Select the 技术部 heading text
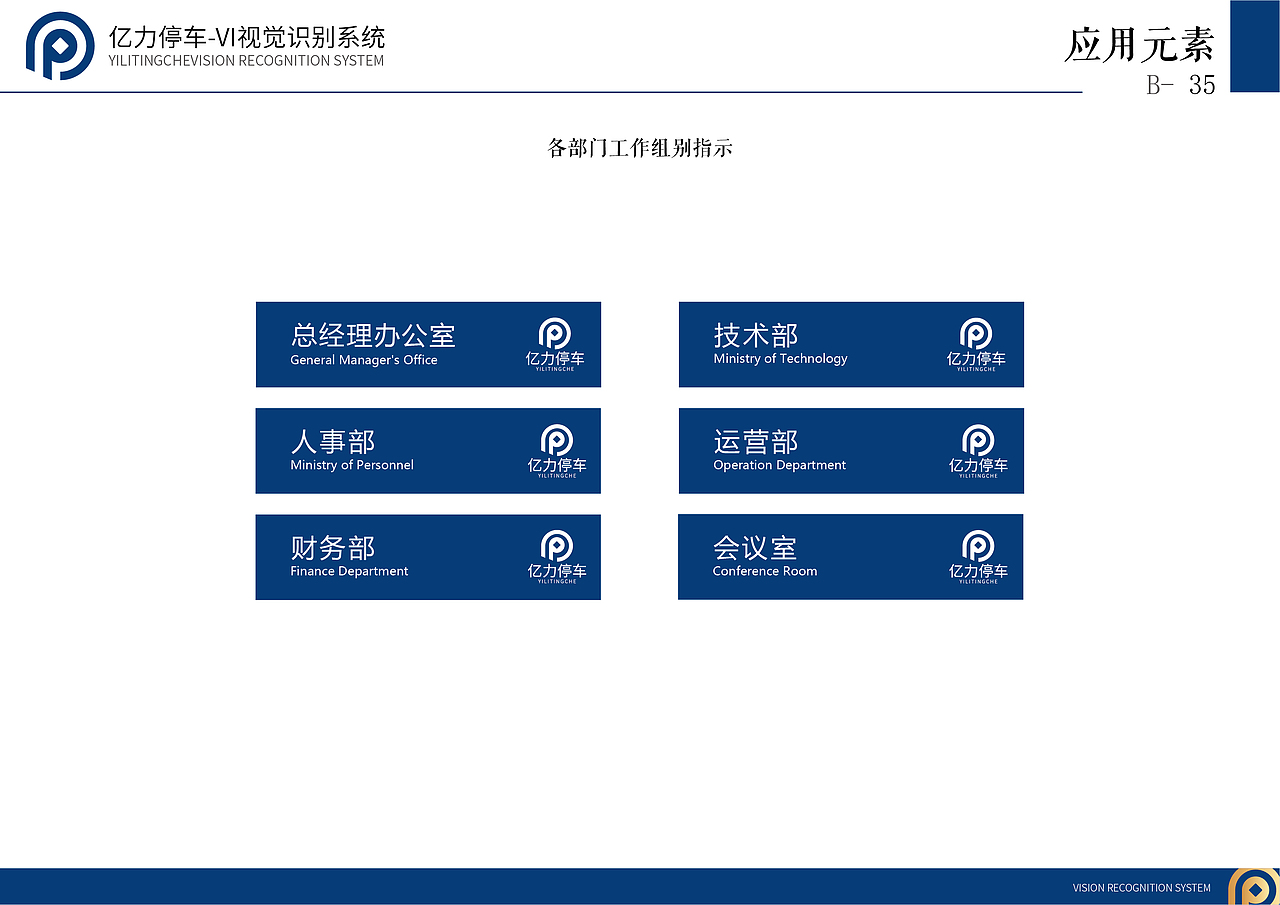Viewport: 1280px width, 905px height. (x=756, y=335)
